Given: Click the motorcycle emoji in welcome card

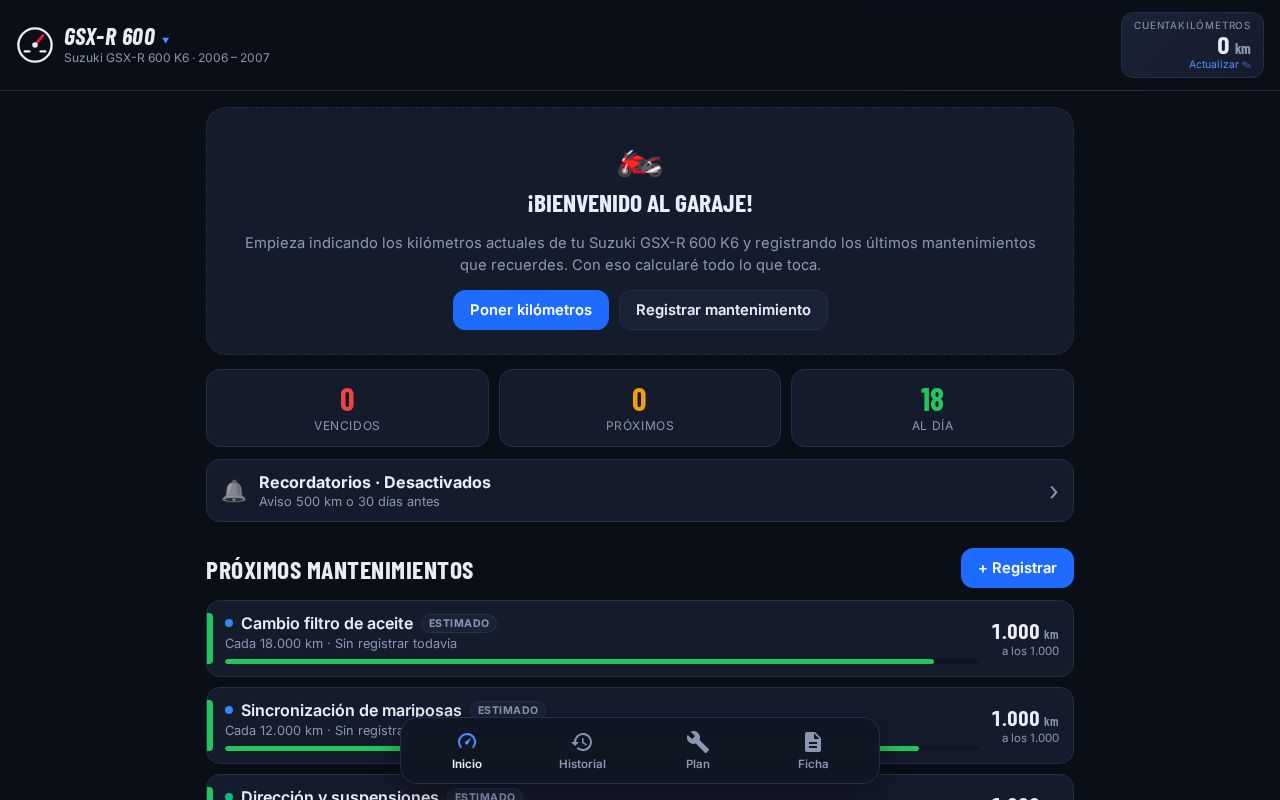Looking at the screenshot, I should [x=640, y=162].
